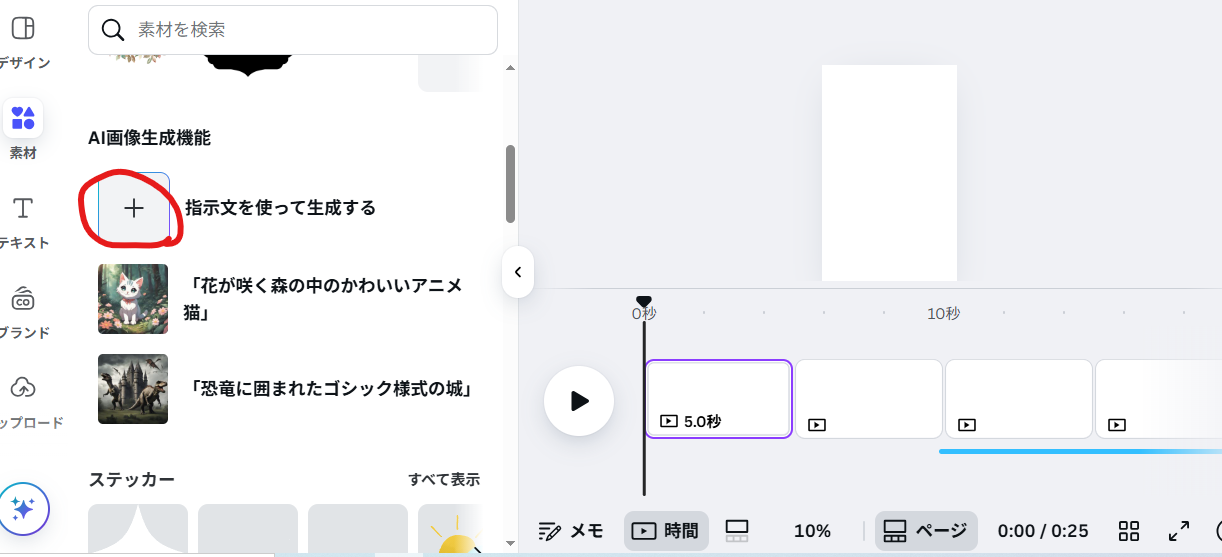Click すべて表示 next to ステッカー
This screenshot has height=557, width=1222.
444,479
